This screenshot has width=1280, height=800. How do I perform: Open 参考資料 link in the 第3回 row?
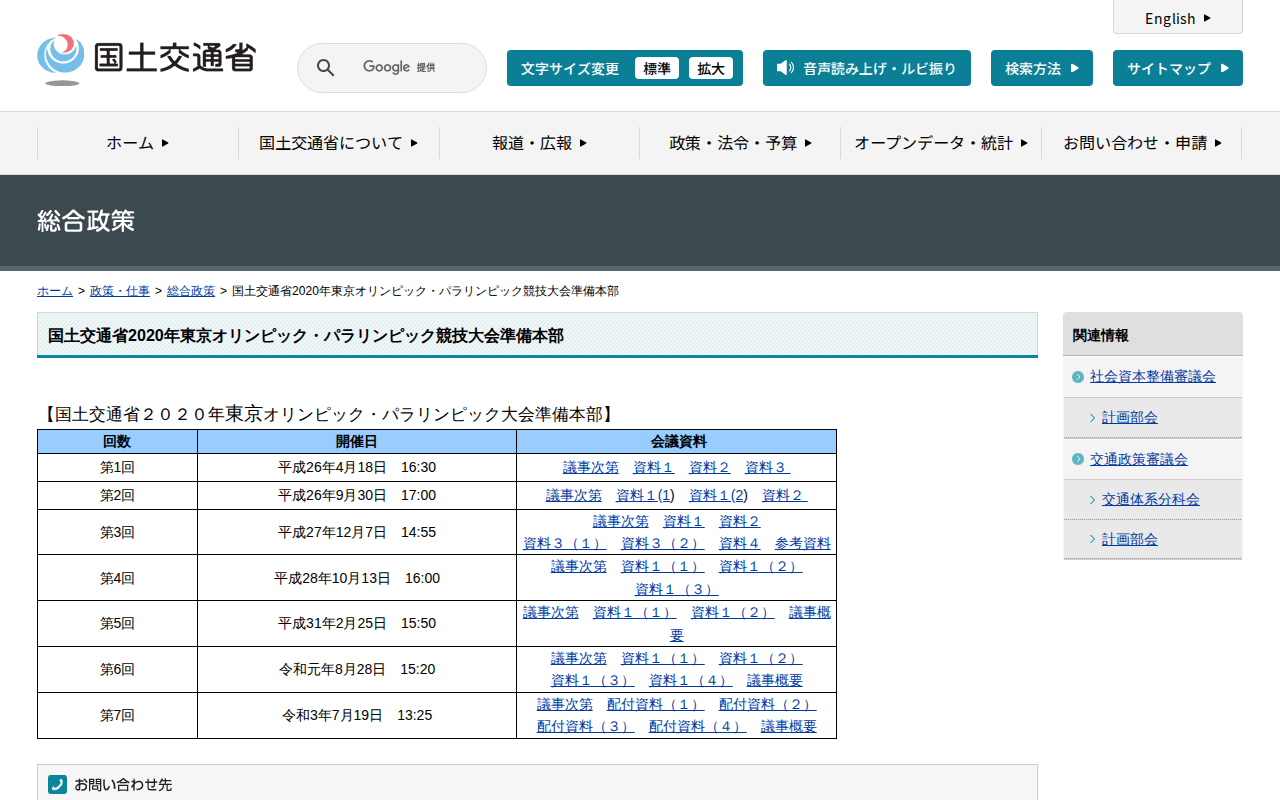[802, 543]
